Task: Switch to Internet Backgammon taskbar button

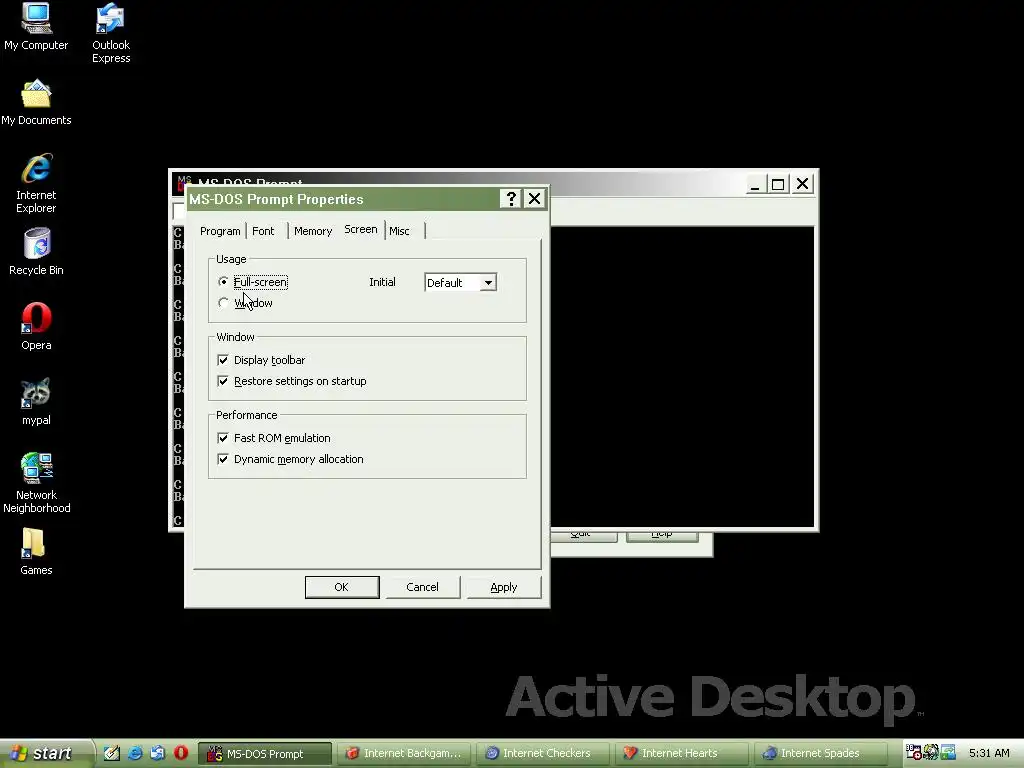Action: (x=406, y=754)
